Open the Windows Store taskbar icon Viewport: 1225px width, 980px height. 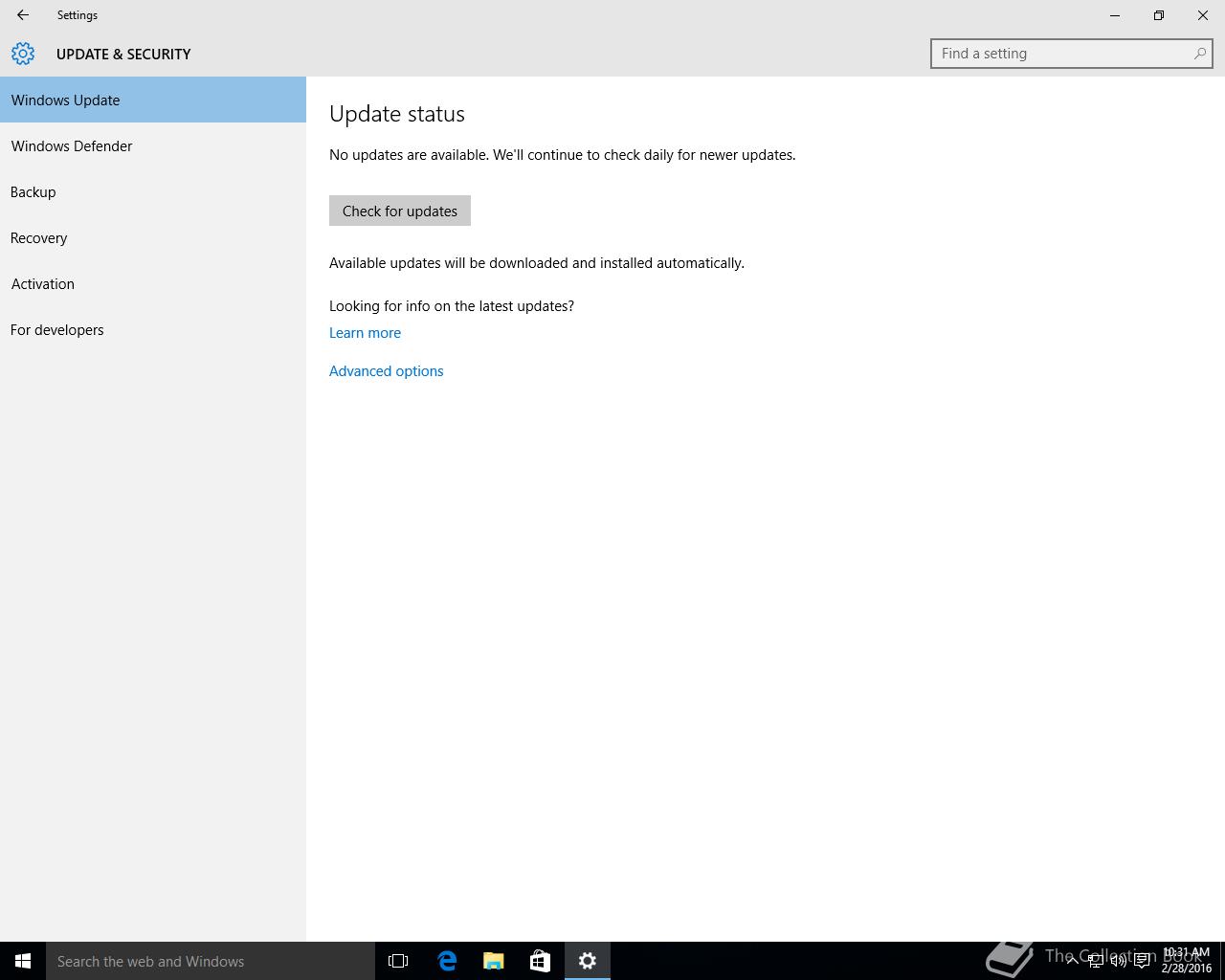pyautogui.click(x=540, y=961)
